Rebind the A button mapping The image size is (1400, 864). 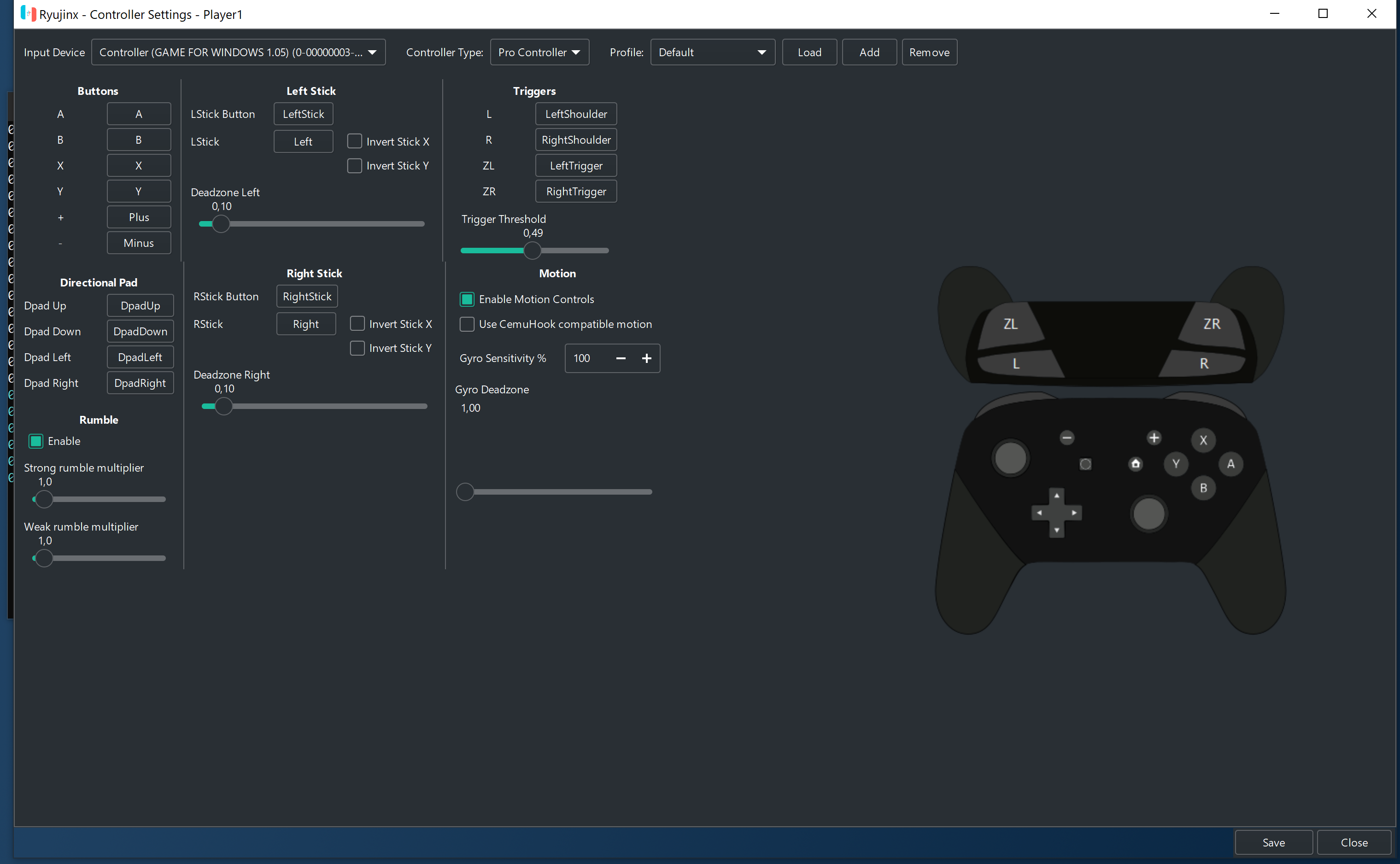(x=139, y=114)
